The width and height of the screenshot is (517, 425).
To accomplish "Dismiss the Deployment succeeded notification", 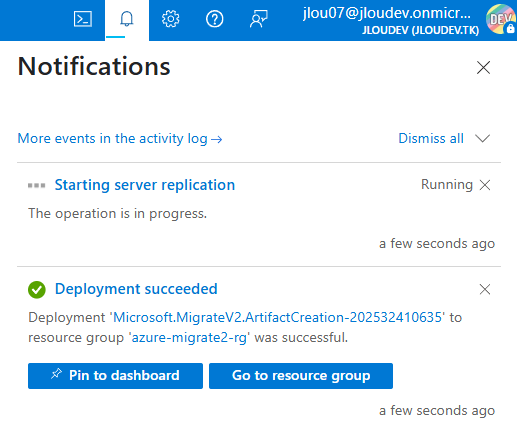I will [485, 289].
